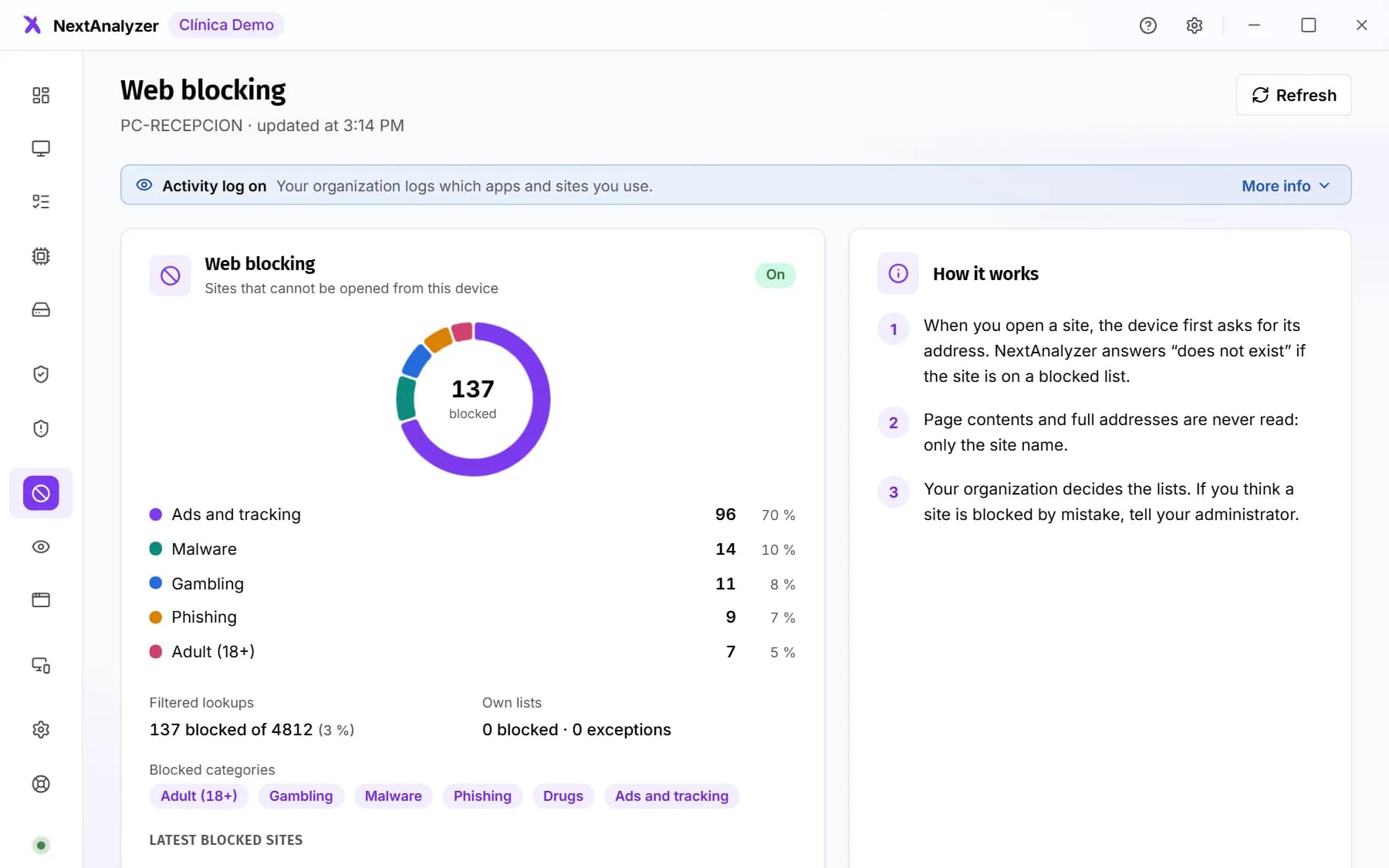Screen dimensions: 1389x868
Task: Open the shield checkmark icon in sidebar
Action: 41,374
